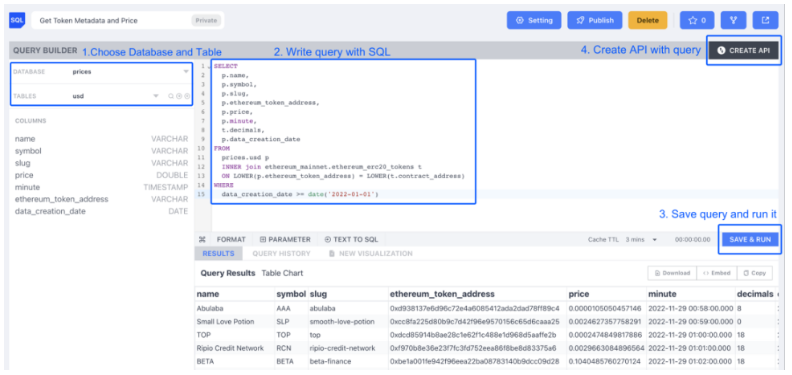This screenshot has width=792, height=375.
Task: Open the NEW VISUALIZATION tab
Action: click(371, 253)
